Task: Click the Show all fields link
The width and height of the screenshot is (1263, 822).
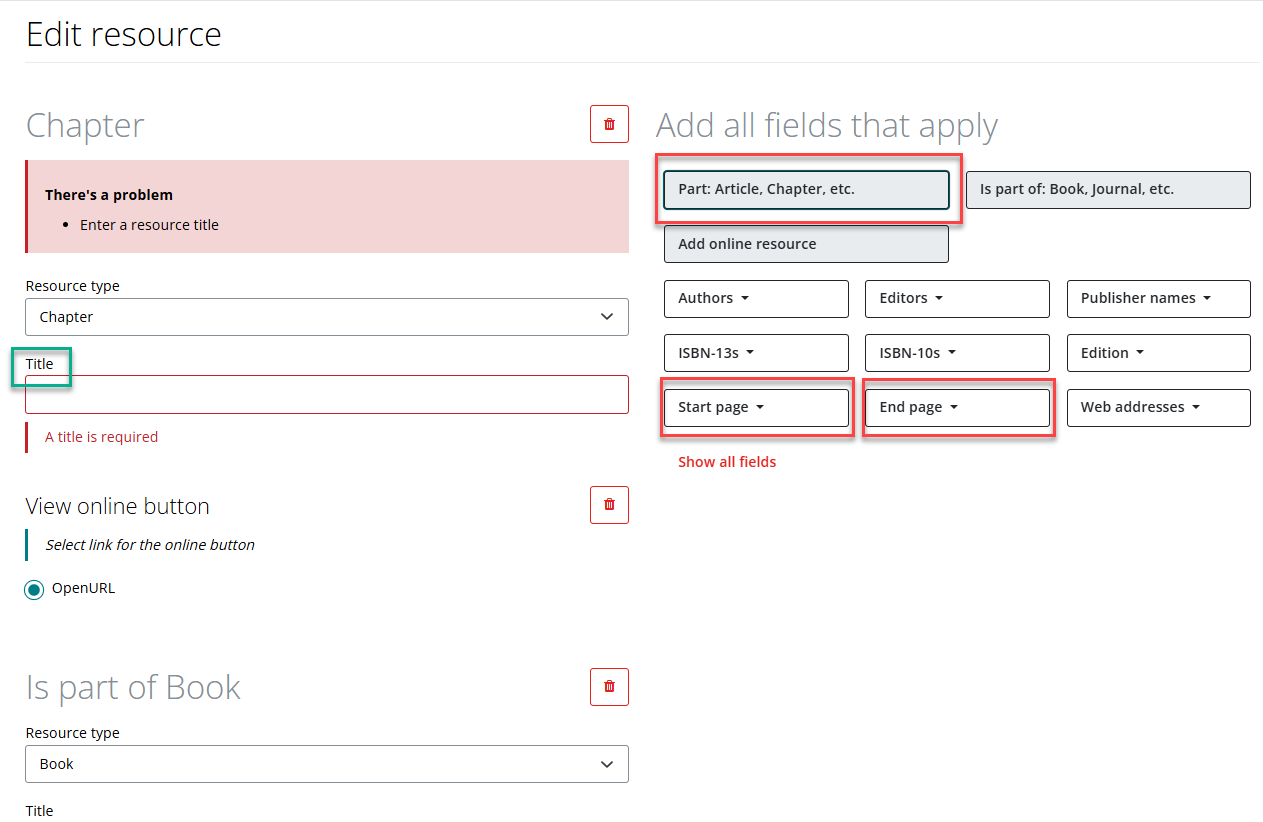Action: point(727,461)
